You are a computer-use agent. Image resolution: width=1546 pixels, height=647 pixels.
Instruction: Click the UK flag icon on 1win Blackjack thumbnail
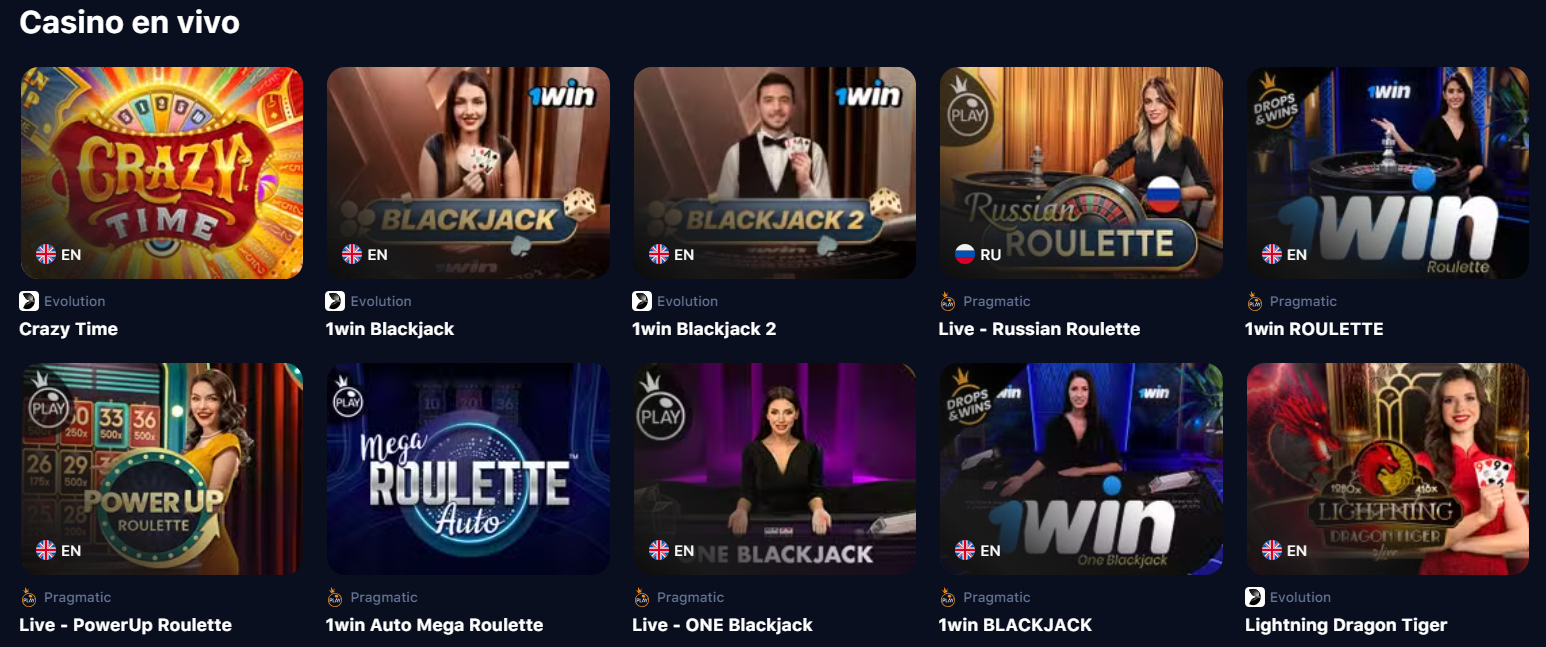pos(352,254)
